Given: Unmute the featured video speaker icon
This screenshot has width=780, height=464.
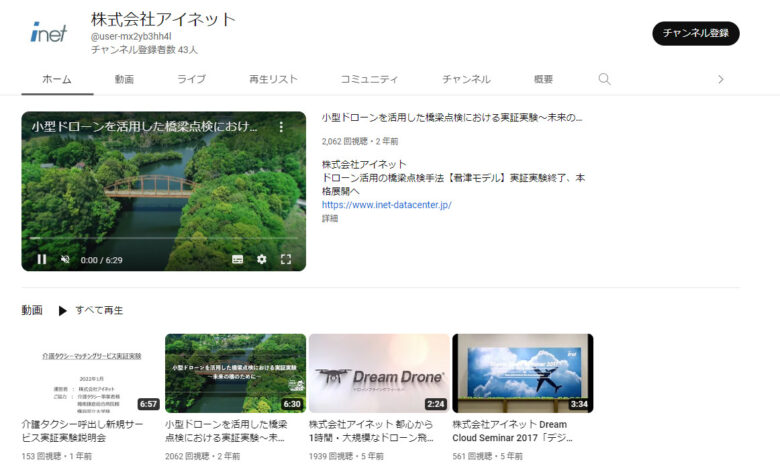Looking at the screenshot, I should [65, 260].
